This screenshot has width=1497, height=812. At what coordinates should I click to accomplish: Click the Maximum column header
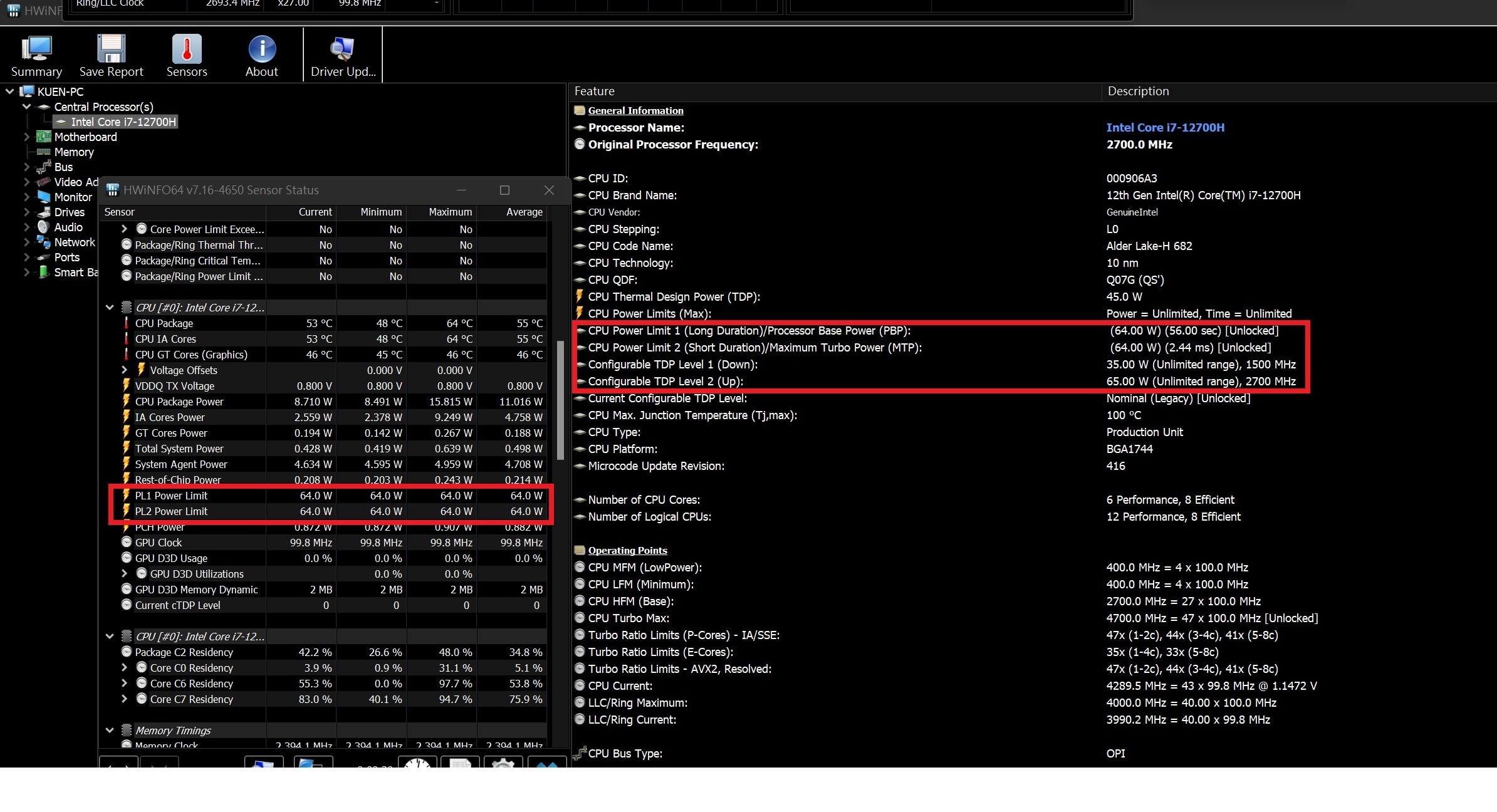click(x=442, y=212)
